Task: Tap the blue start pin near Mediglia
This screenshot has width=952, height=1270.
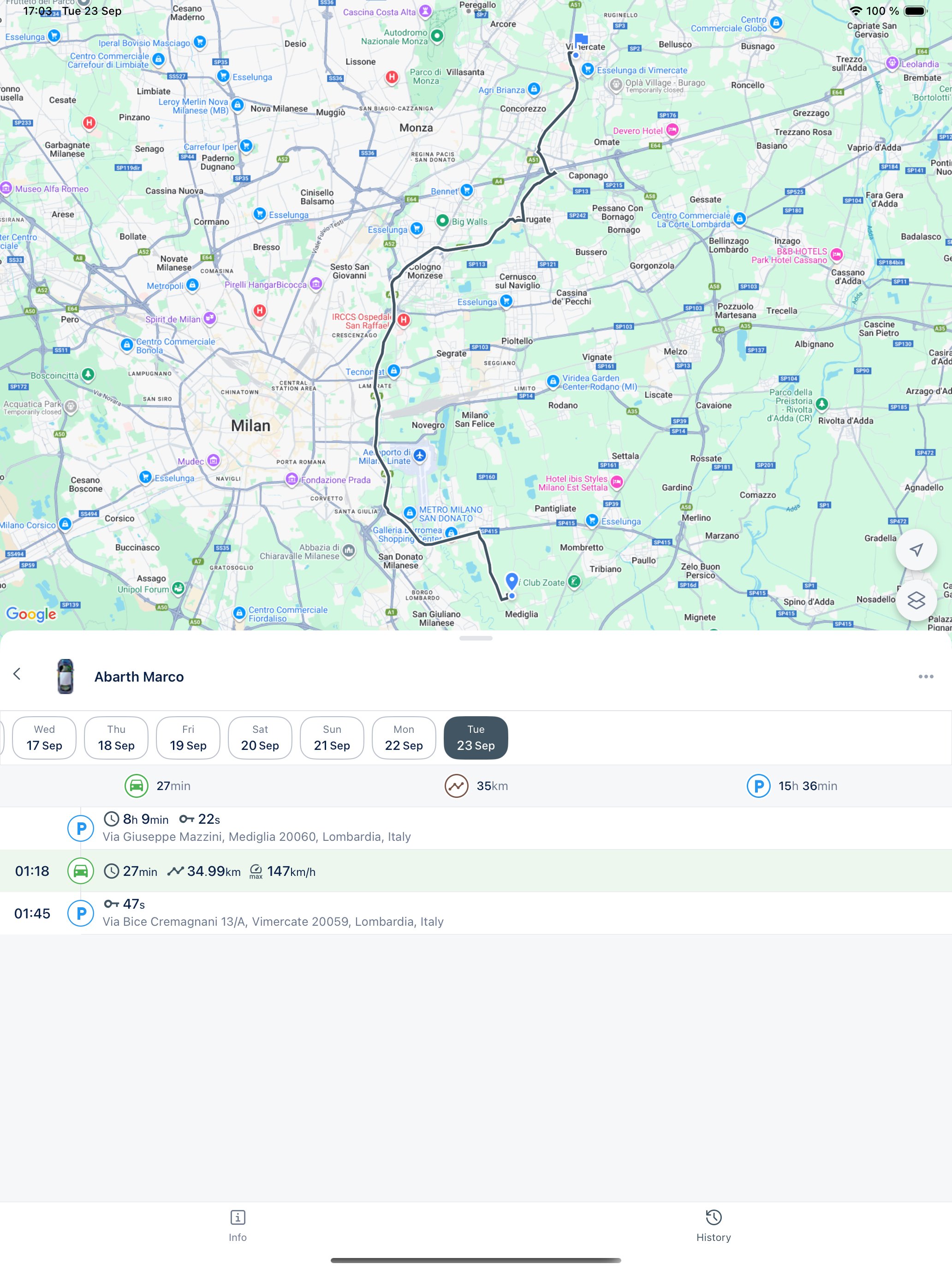Action: (x=512, y=581)
